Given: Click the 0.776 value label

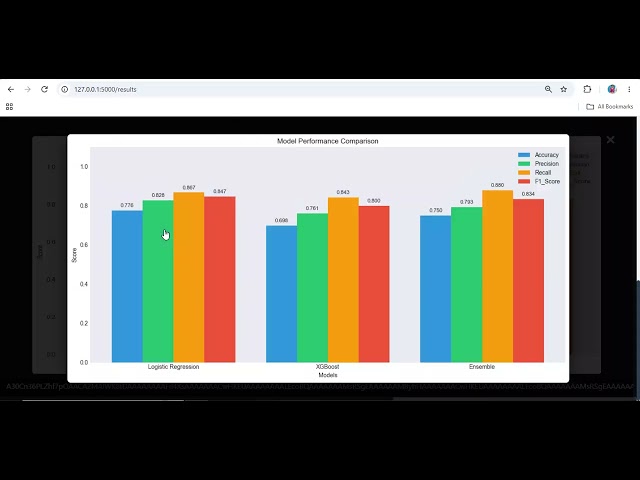Looking at the screenshot, I should [x=127, y=205].
